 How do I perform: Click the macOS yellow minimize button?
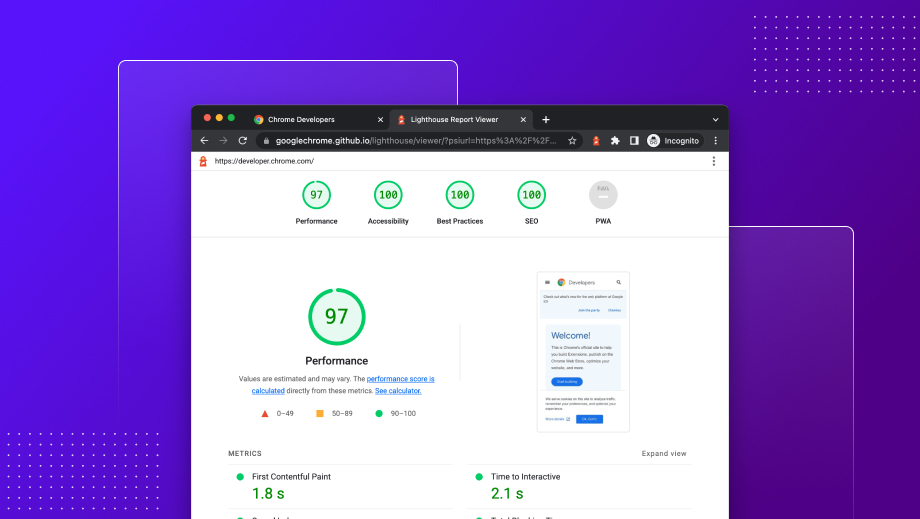(x=219, y=118)
